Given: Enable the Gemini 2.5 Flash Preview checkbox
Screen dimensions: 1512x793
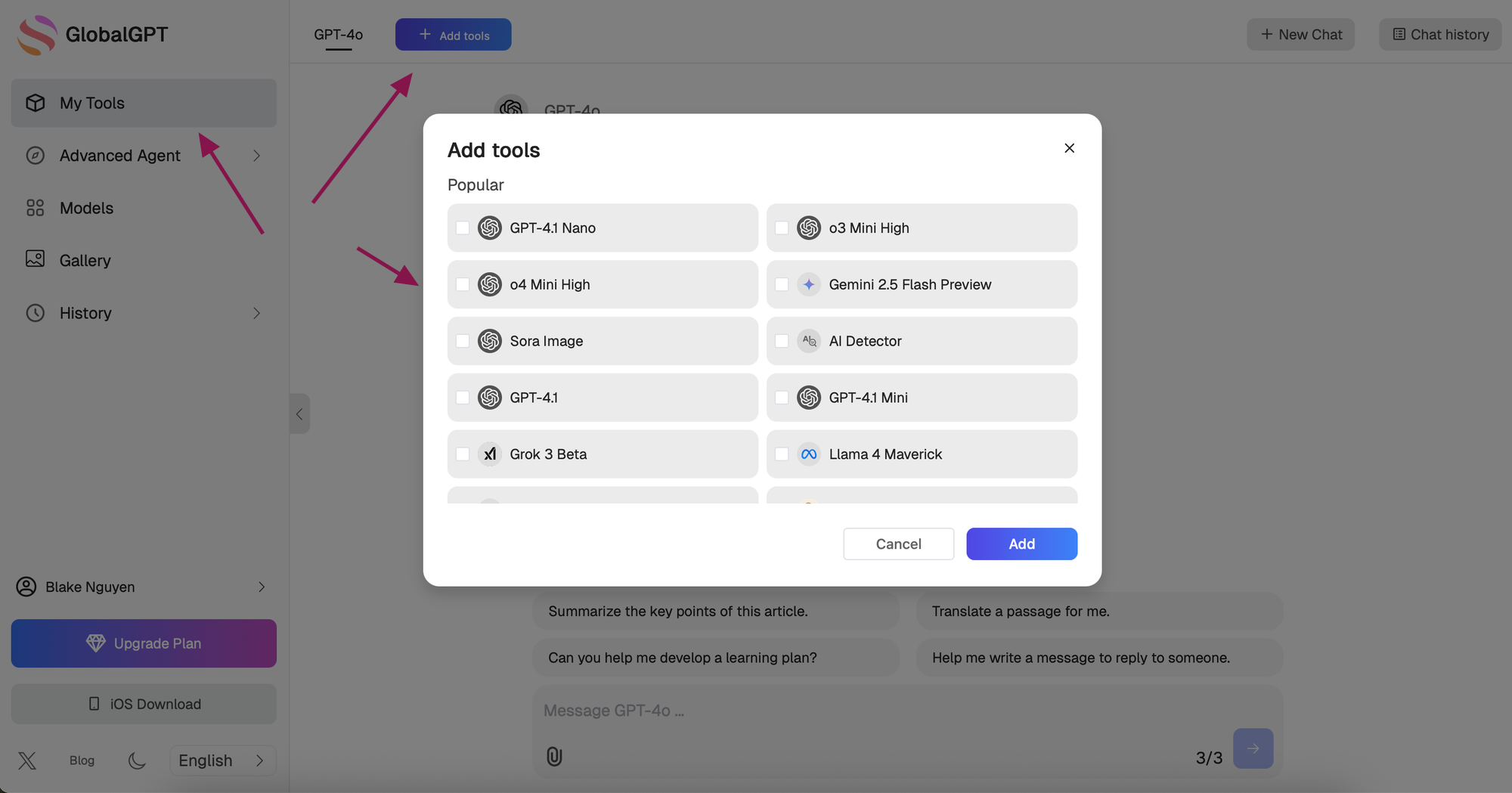Looking at the screenshot, I should click(782, 284).
